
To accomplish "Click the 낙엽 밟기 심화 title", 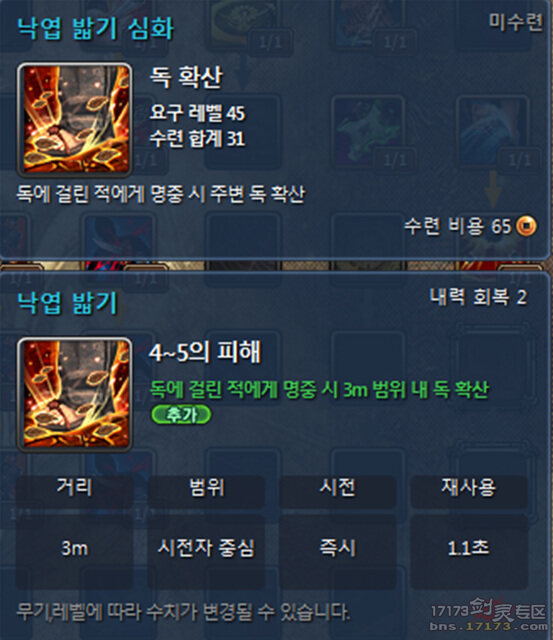I will [95, 29].
